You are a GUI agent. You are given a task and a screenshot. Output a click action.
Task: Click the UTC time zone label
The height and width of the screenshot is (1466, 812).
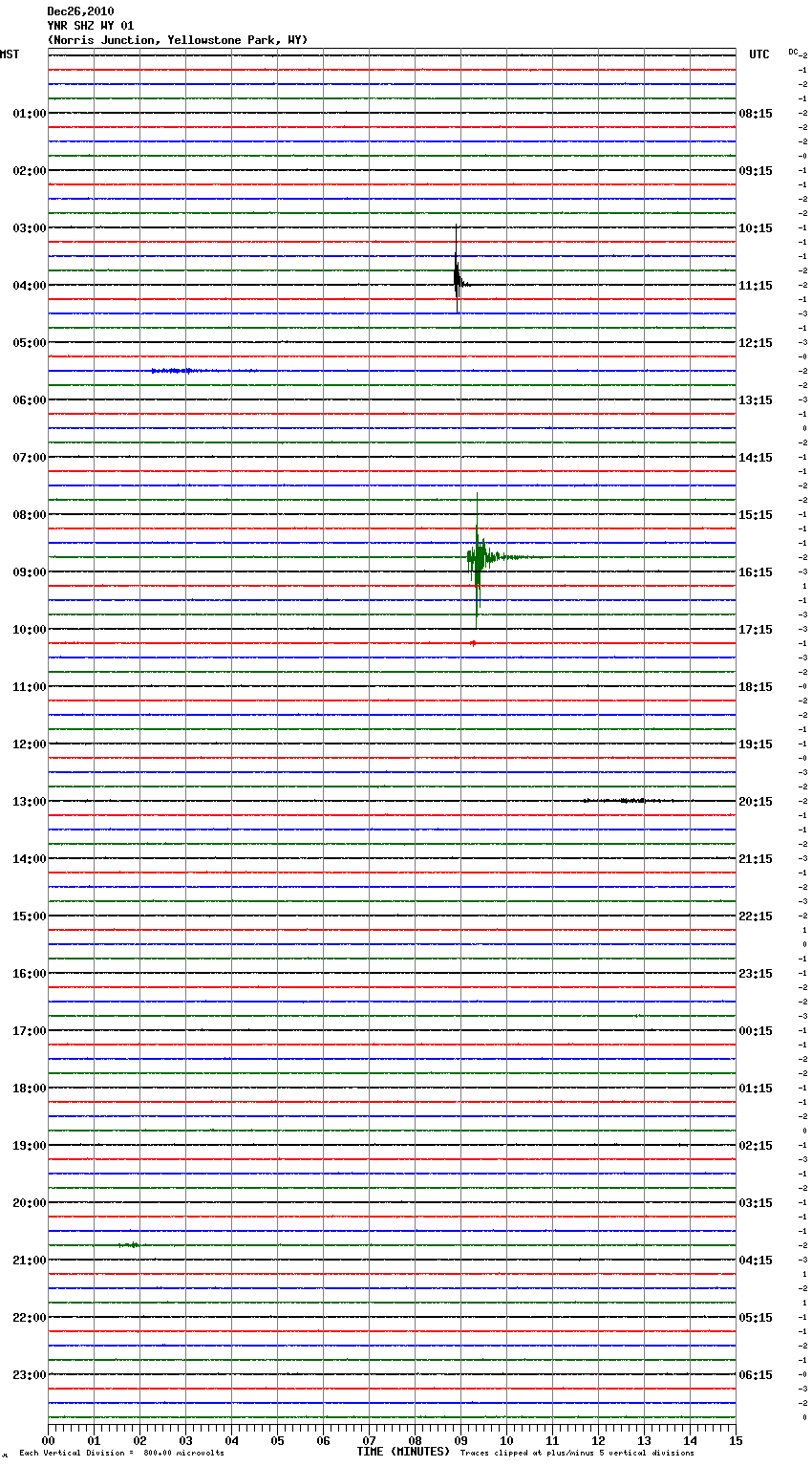click(x=759, y=54)
